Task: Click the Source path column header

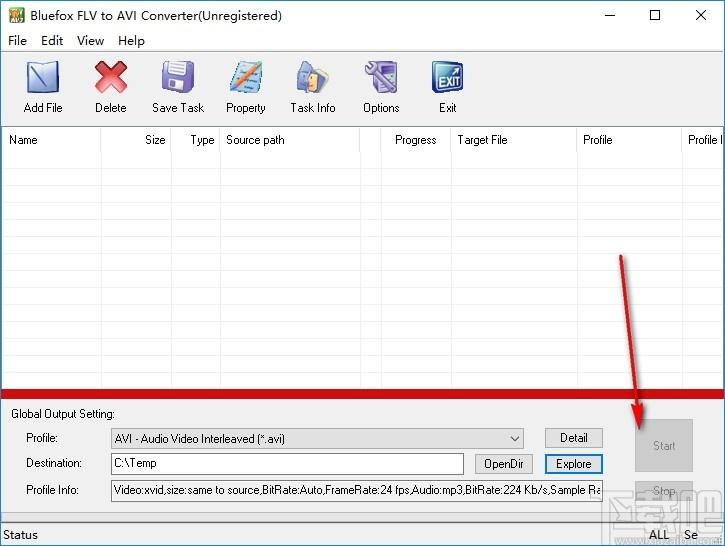Action: (x=290, y=140)
